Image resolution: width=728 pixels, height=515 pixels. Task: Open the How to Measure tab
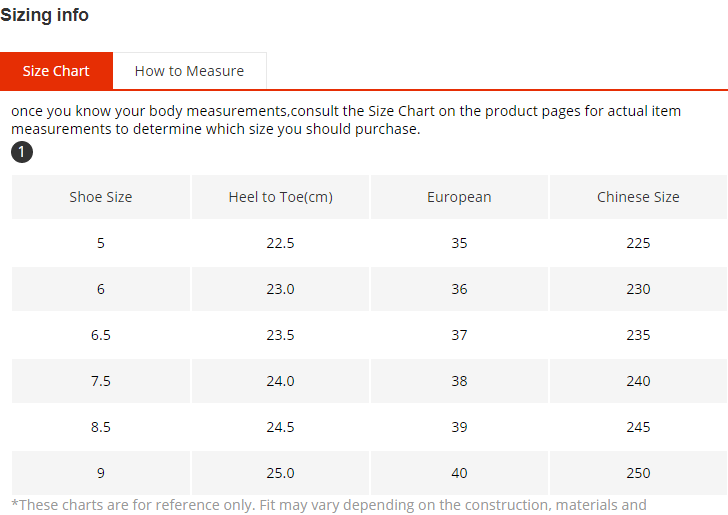coord(189,71)
